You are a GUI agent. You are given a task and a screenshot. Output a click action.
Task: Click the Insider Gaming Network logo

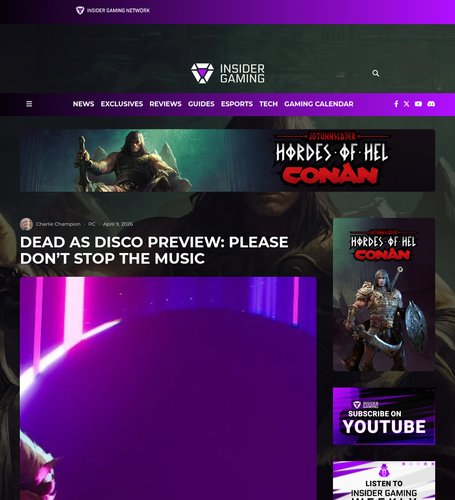(113, 10)
